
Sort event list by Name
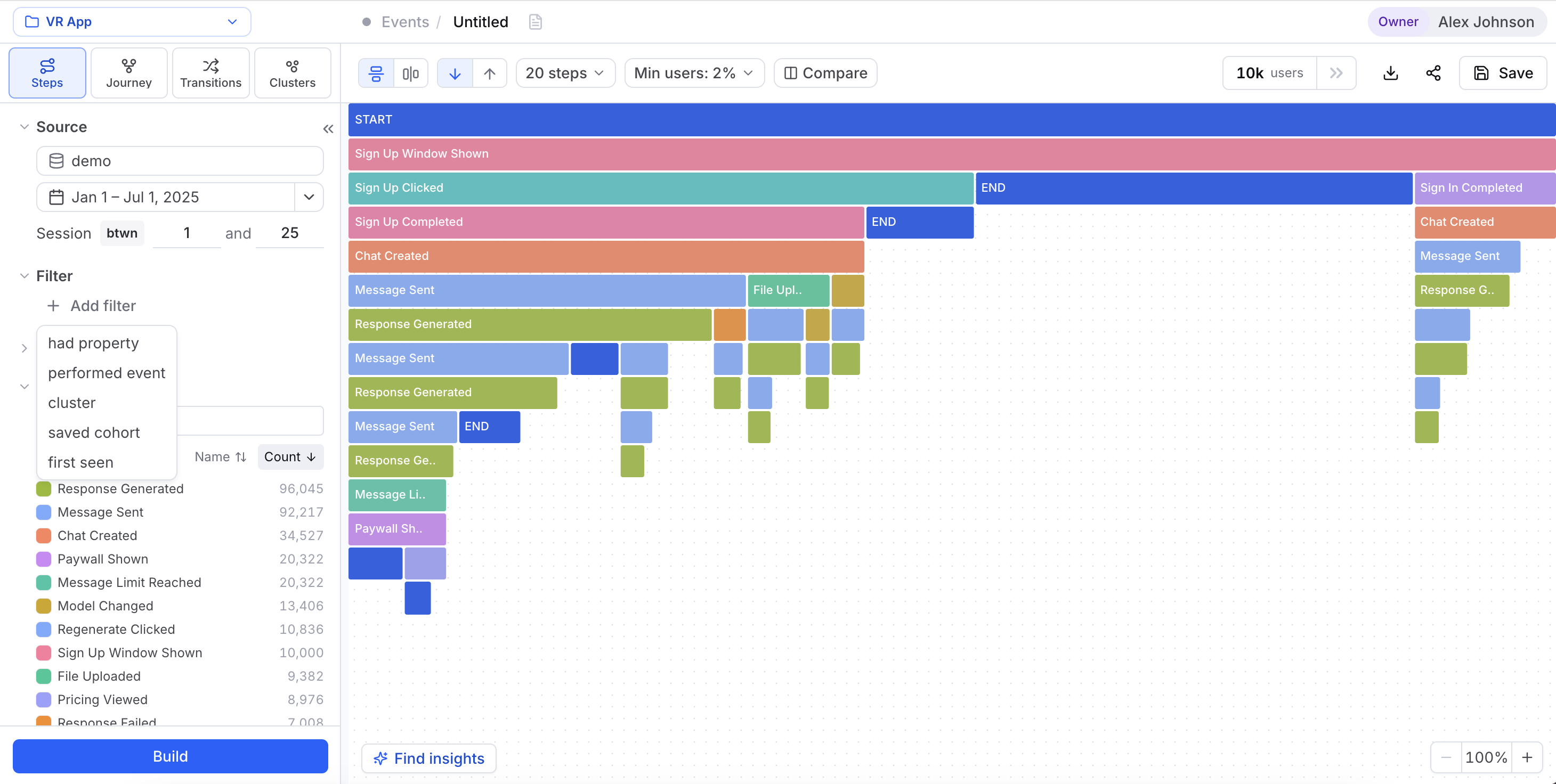click(x=221, y=457)
